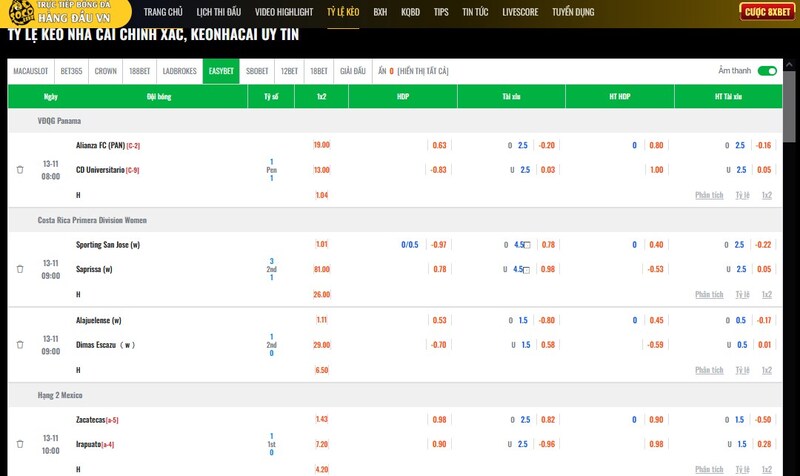
Task: Click trash icon beside Zacatecas match
Action: (x=20, y=444)
